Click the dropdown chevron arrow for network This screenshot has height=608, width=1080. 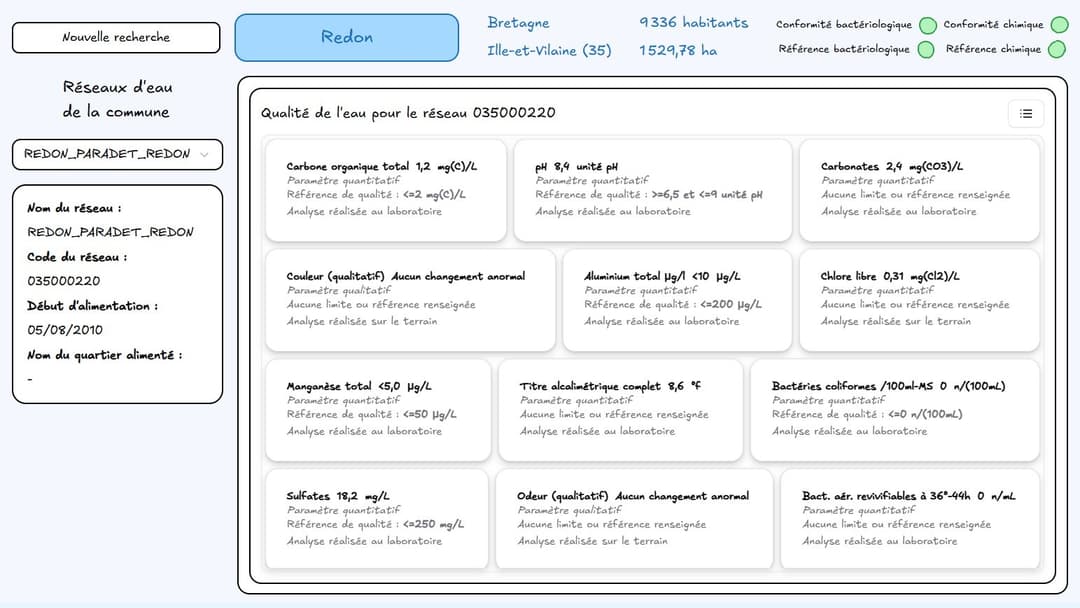click(x=205, y=155)
